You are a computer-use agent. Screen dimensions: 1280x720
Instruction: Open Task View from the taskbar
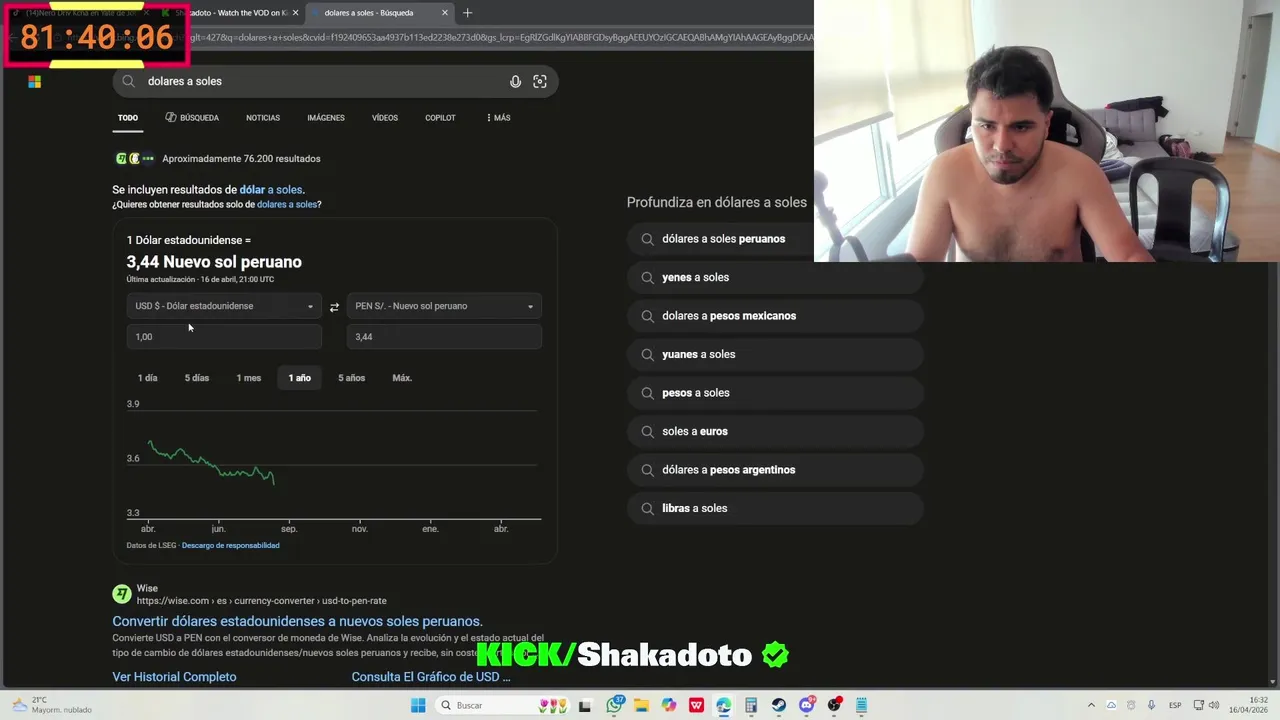[x=585, y=706]
